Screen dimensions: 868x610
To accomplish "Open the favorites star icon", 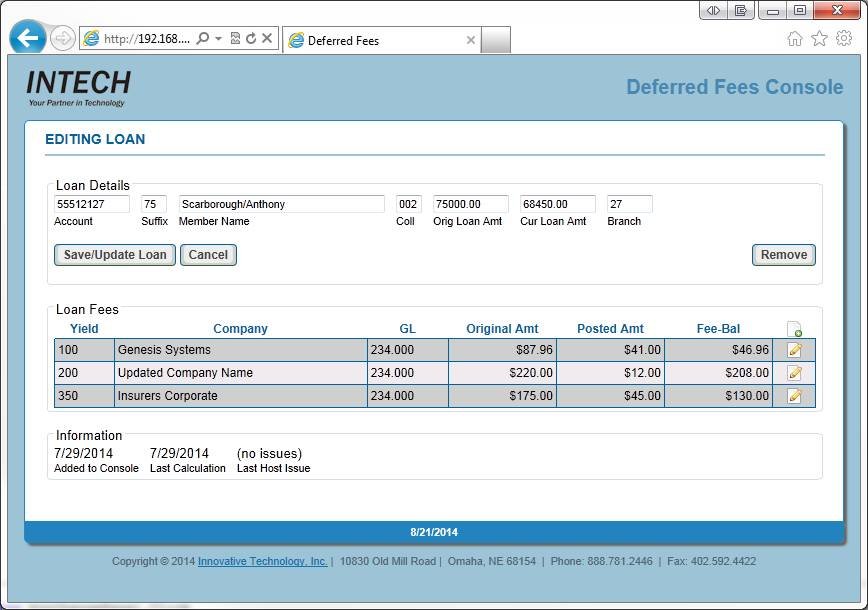I will coord(819,39).
